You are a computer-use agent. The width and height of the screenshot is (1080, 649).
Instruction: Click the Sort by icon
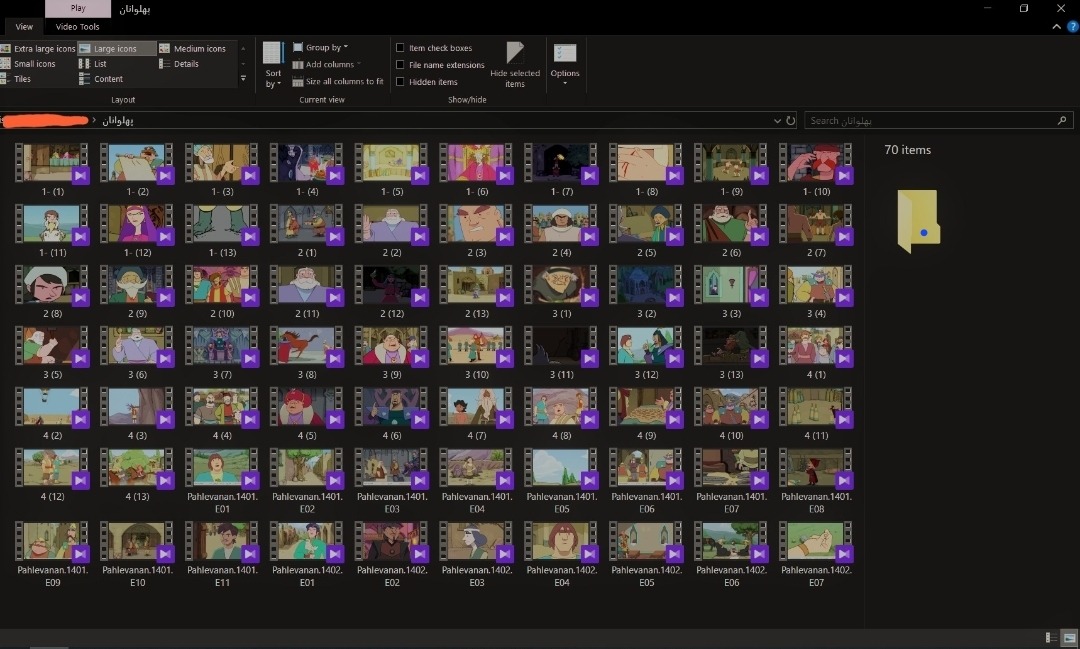[273, 54]
